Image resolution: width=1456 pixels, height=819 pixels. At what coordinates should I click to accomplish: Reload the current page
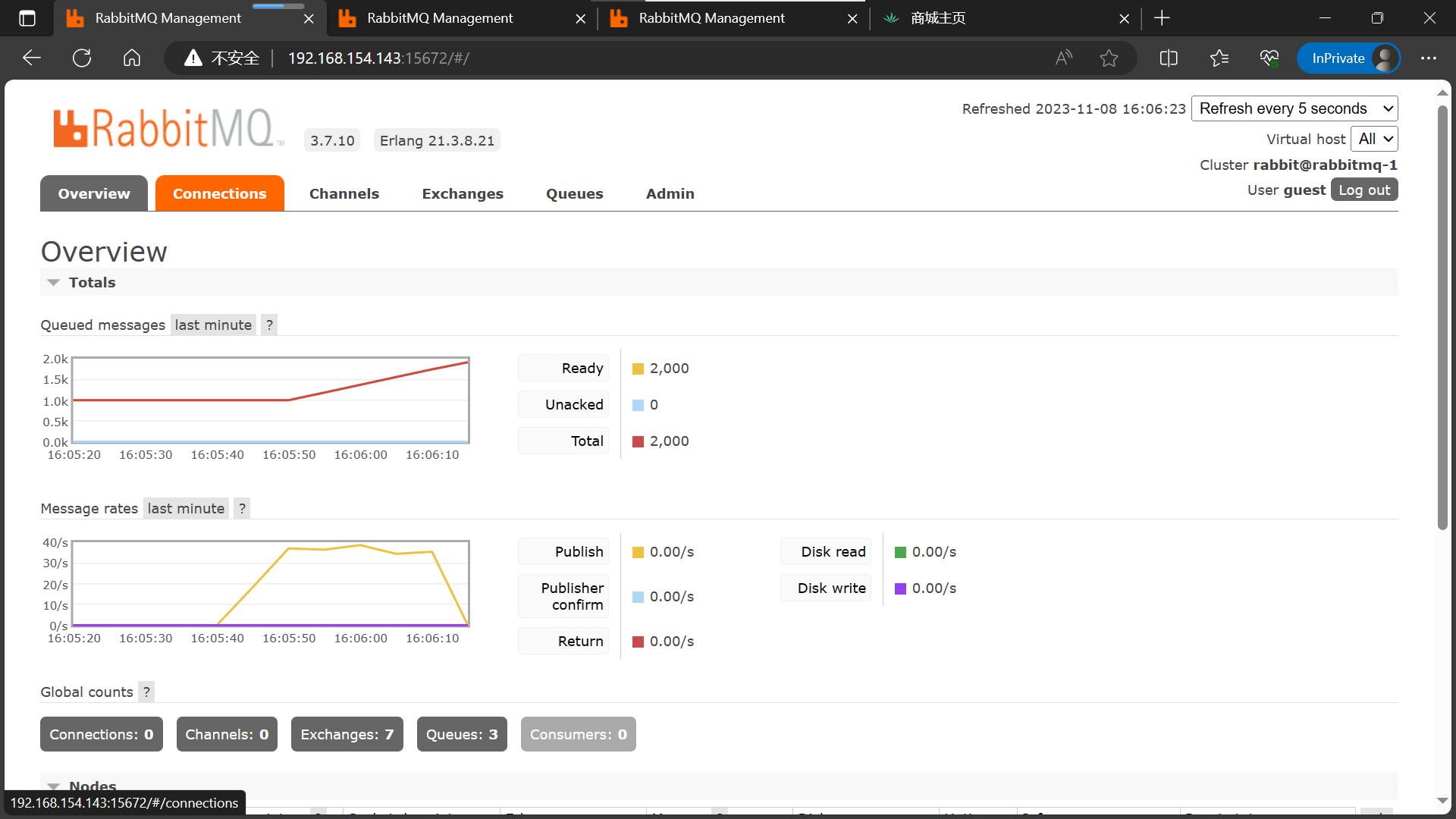click(x=82, y=58)
